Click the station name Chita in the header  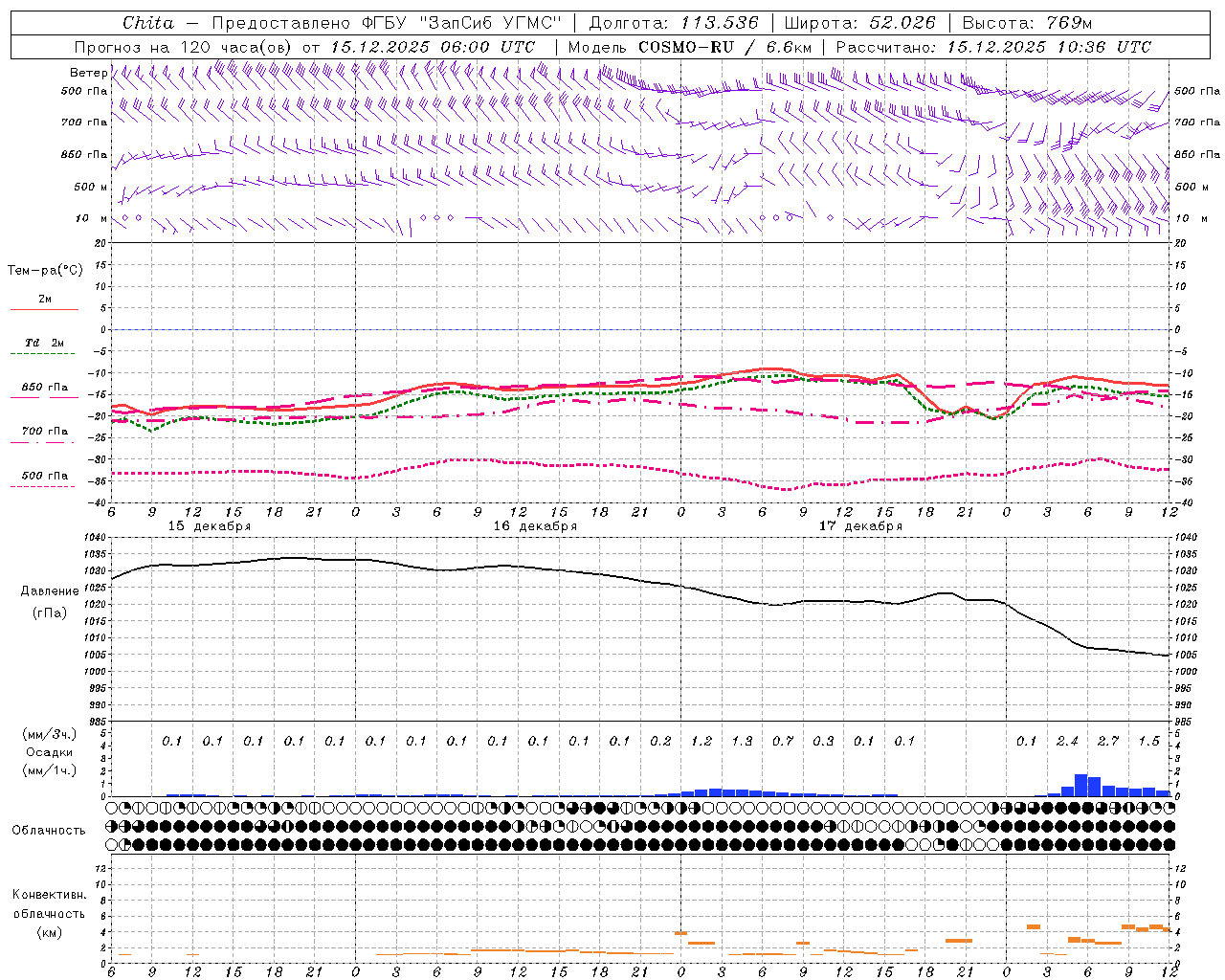click(x=148, y=23)
